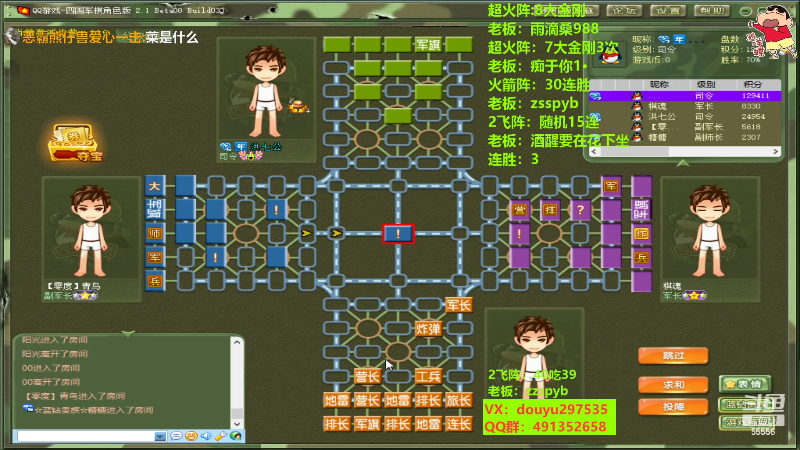The width and height of the screenshot is (800, 450).
Task: Select 洪七公 row in player list
Action: (685, 116)
